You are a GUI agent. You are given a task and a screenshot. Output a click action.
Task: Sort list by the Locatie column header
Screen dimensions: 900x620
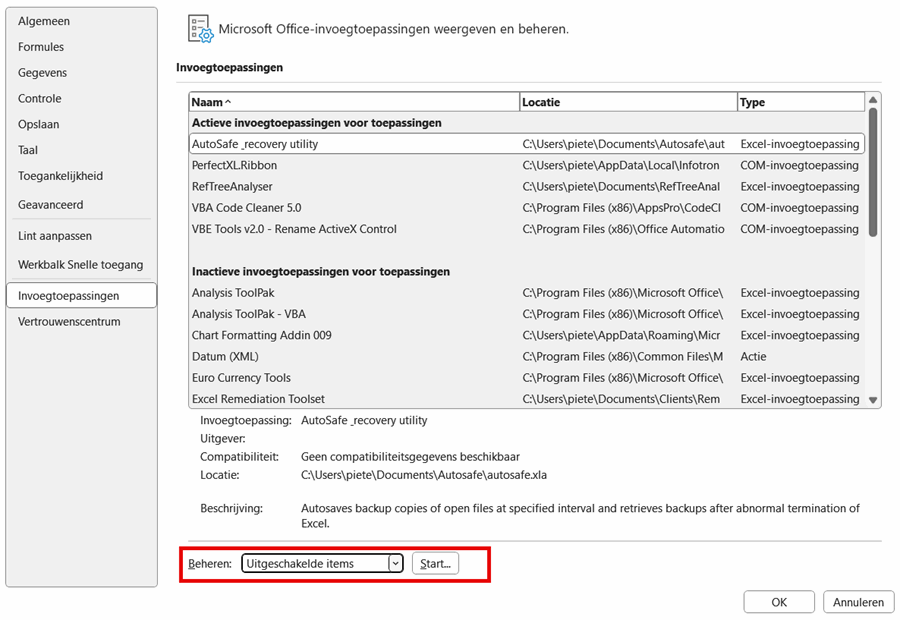(629, 102)
